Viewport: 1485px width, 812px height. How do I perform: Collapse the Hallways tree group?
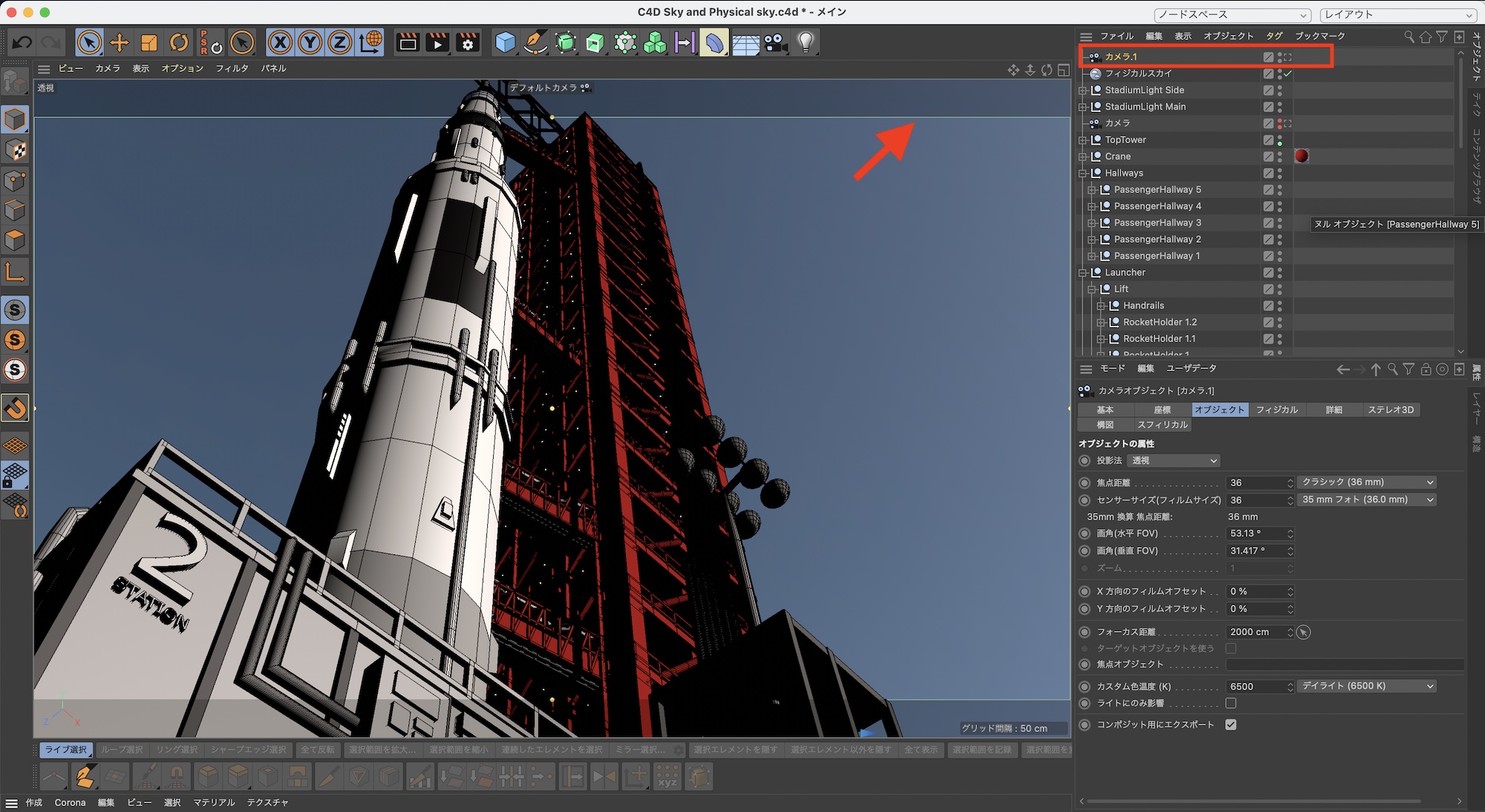point(1083,173)
